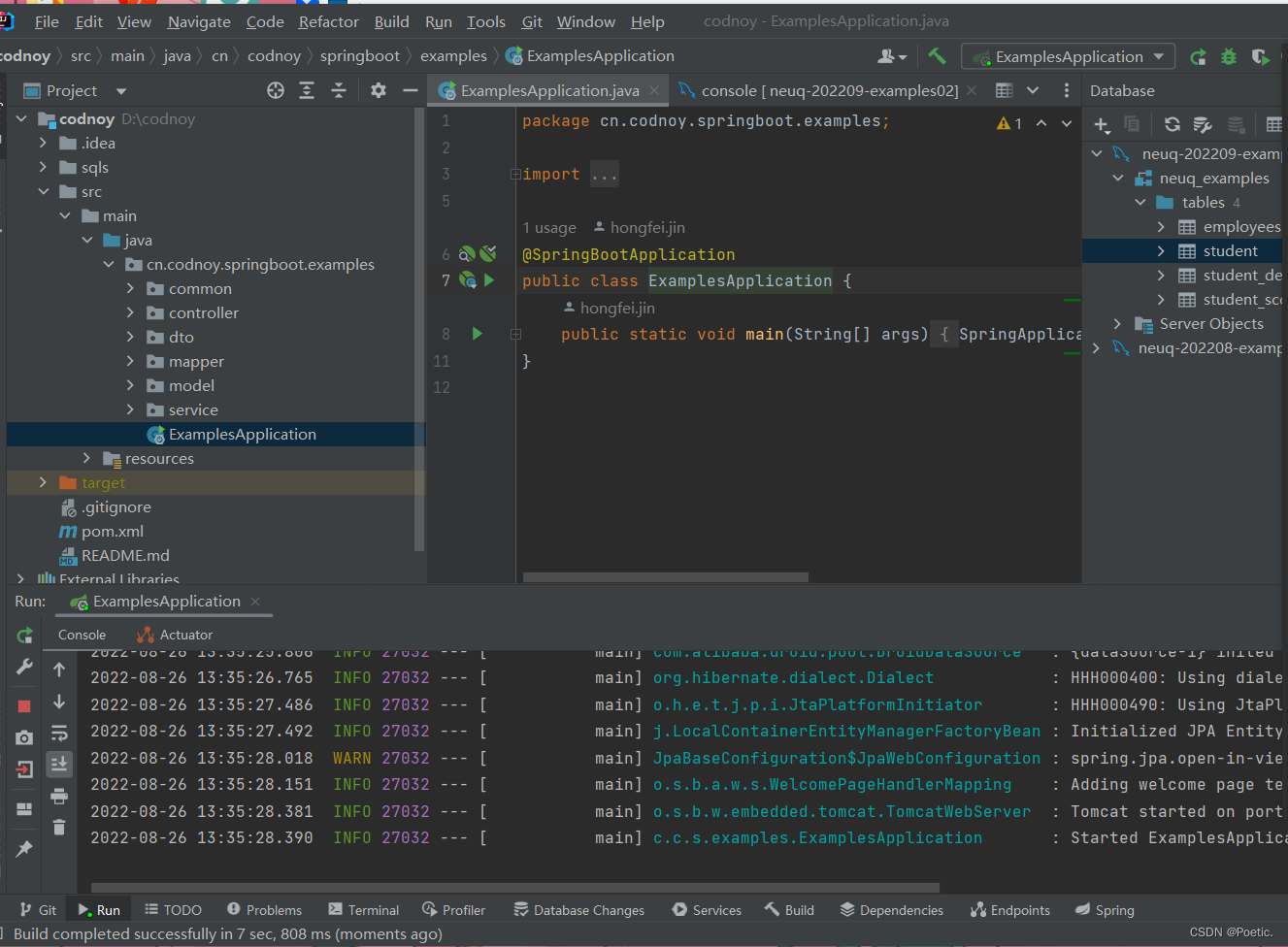Pin the Run tab with pin icon
This screenshot has height=947, width=1288.
point(24,849)
